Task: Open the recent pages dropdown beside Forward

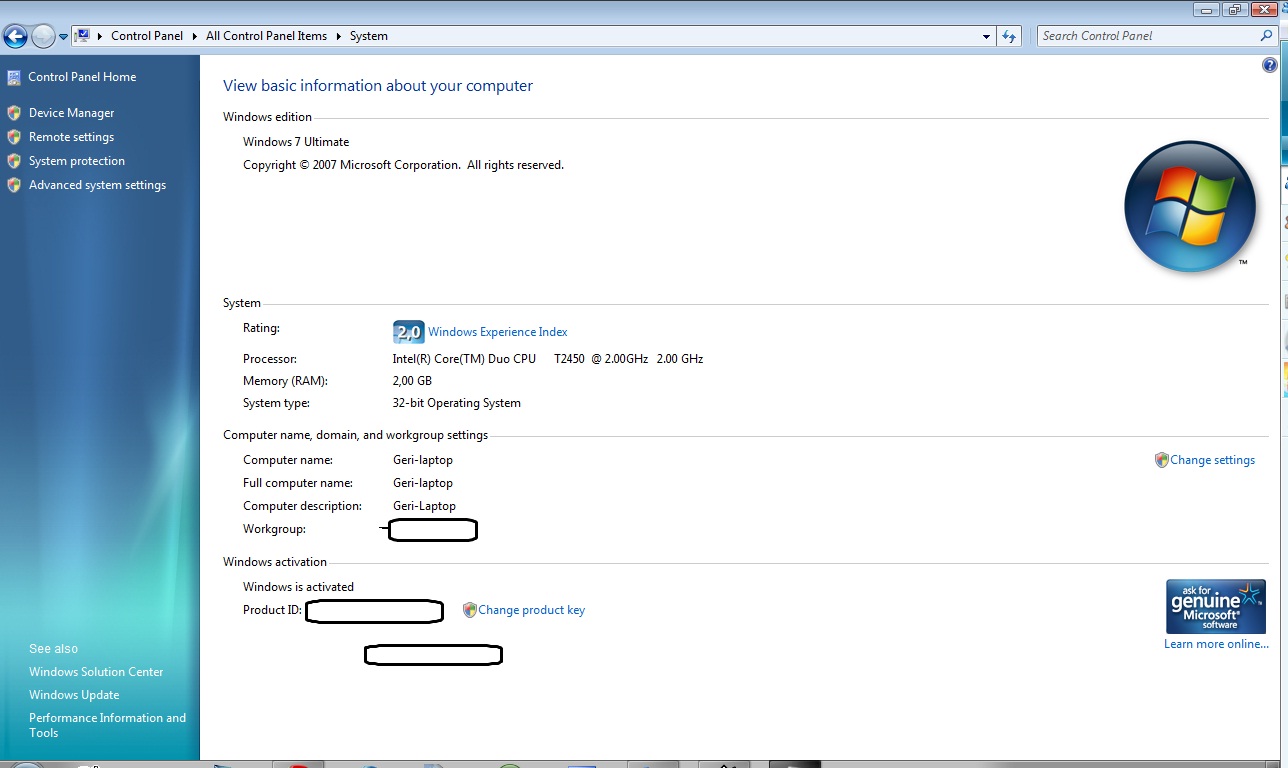Action: pos(63,37)
